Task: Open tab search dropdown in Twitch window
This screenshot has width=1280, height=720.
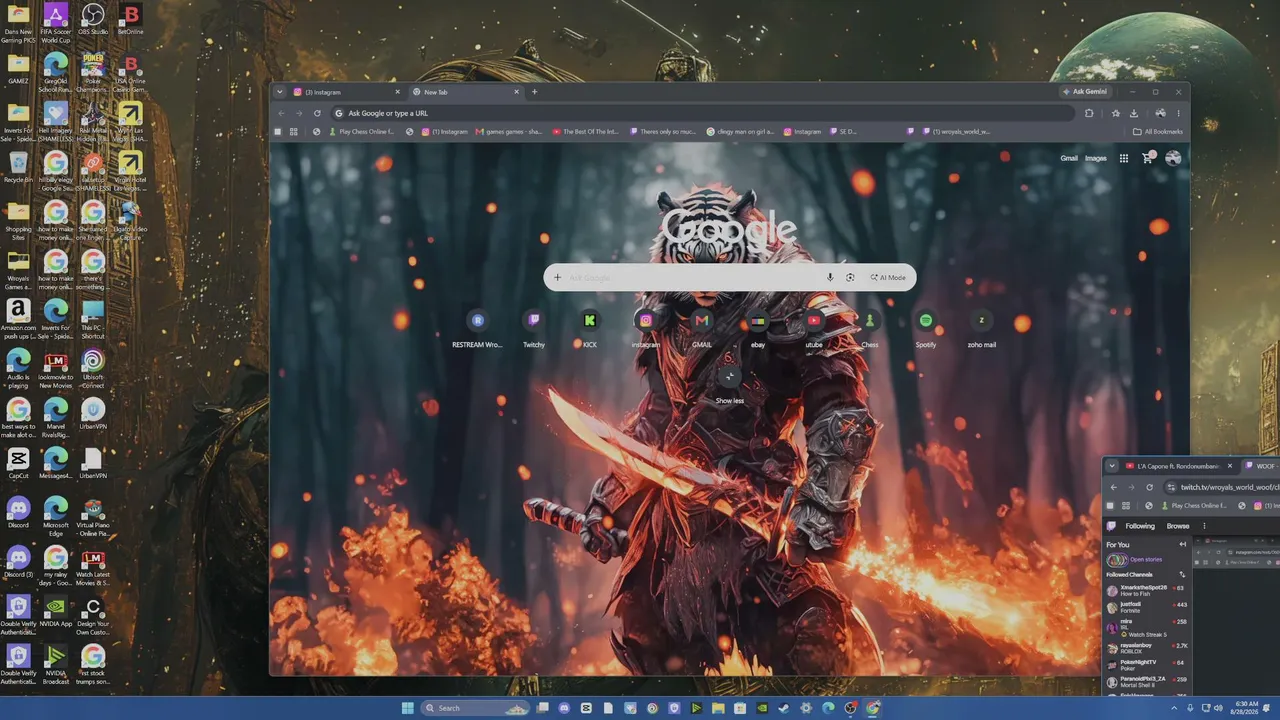Action: [1111, 466]
